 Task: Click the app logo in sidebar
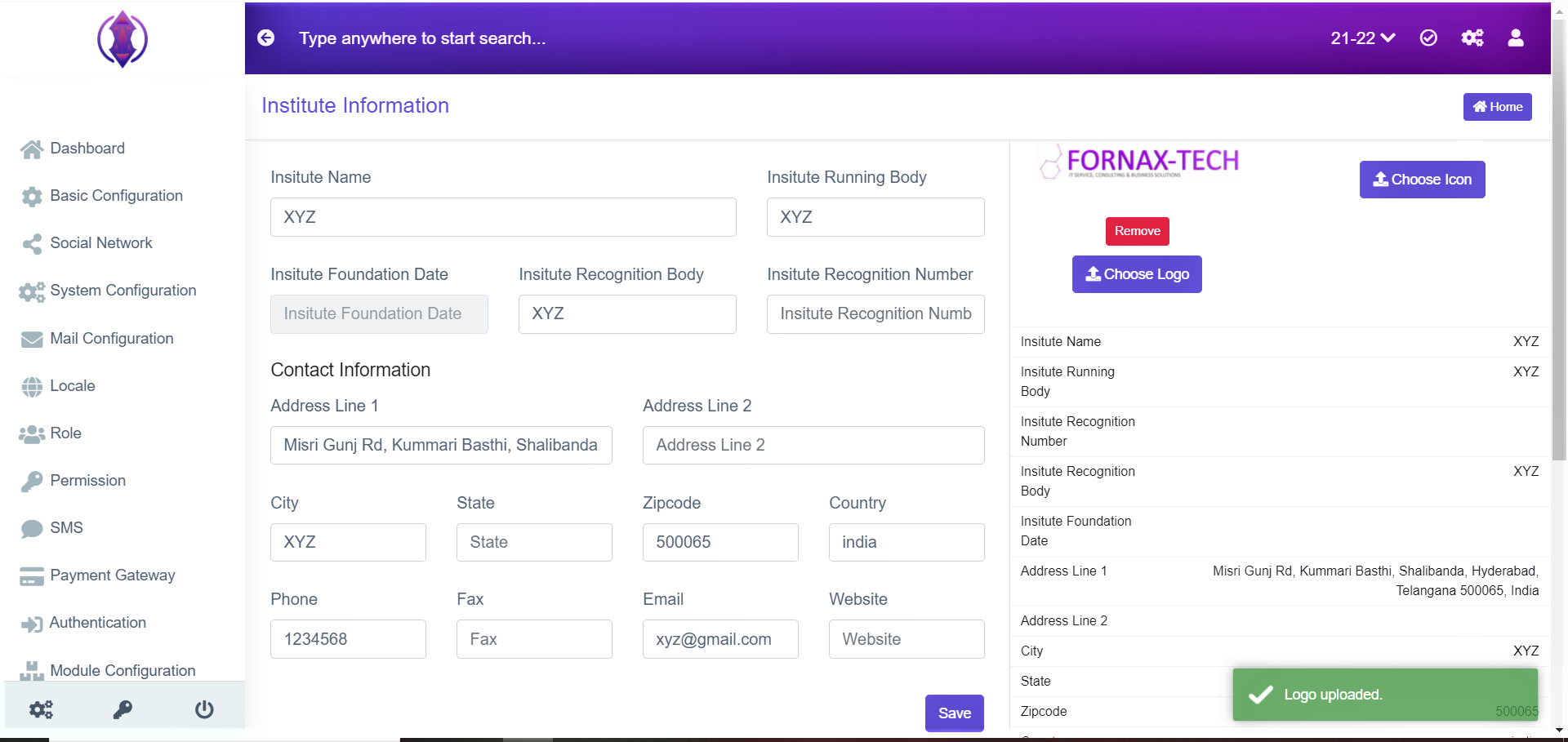click(x=122, y=38)
